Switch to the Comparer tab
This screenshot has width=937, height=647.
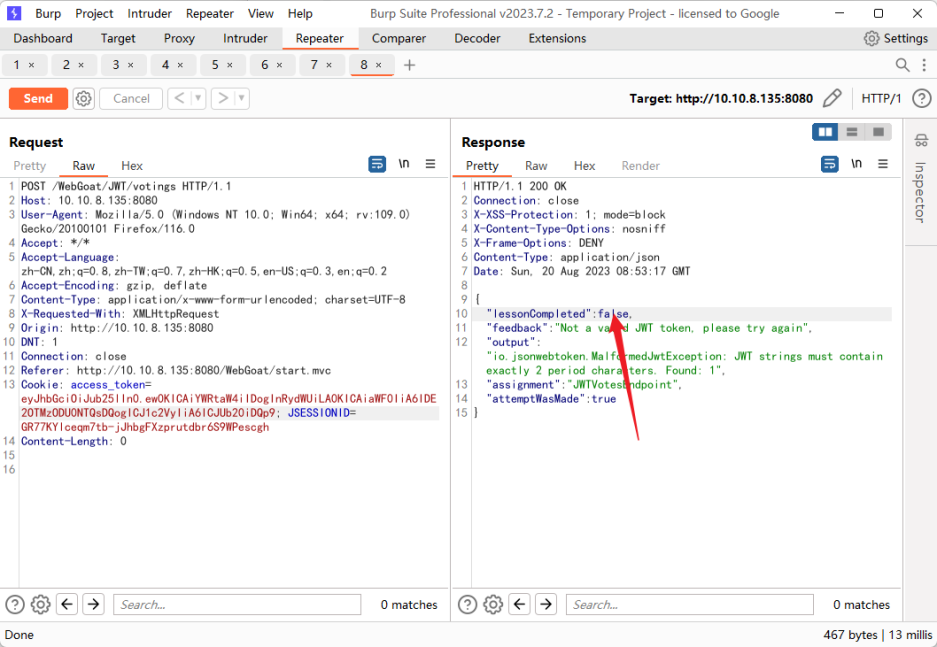(399, 38)
